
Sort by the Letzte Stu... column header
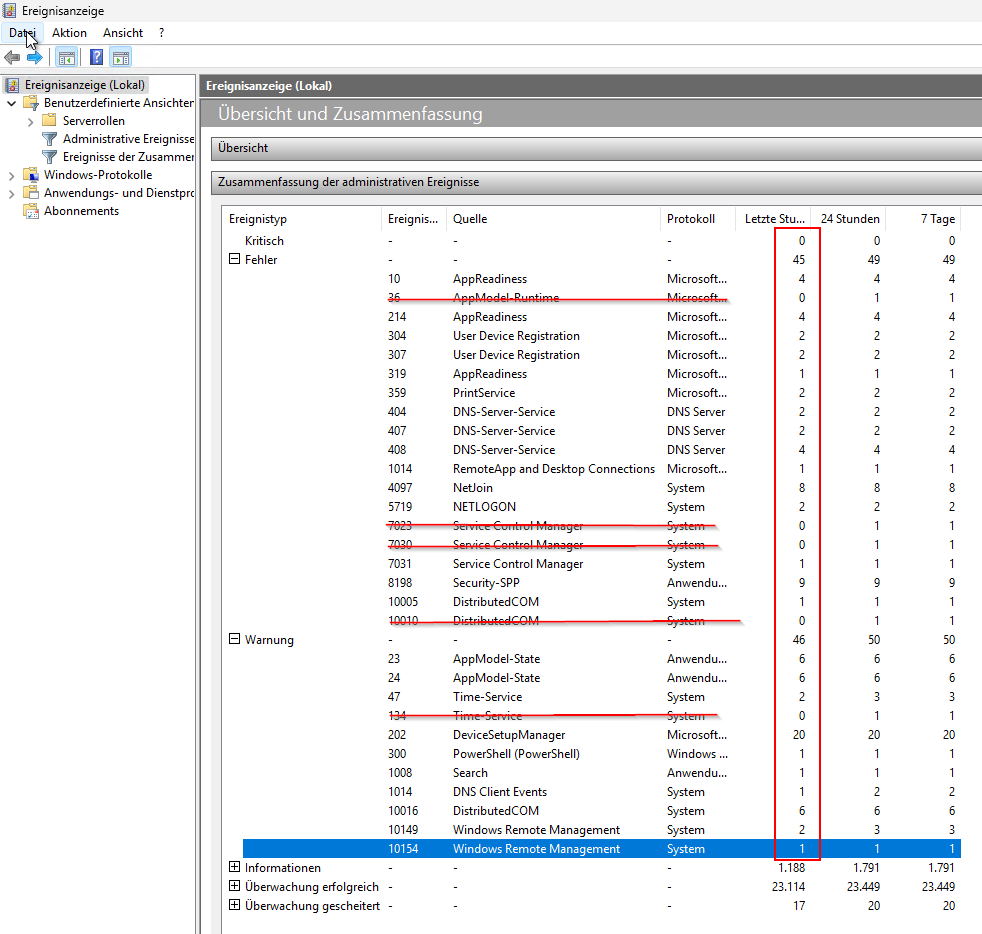(x=773, y=219)
